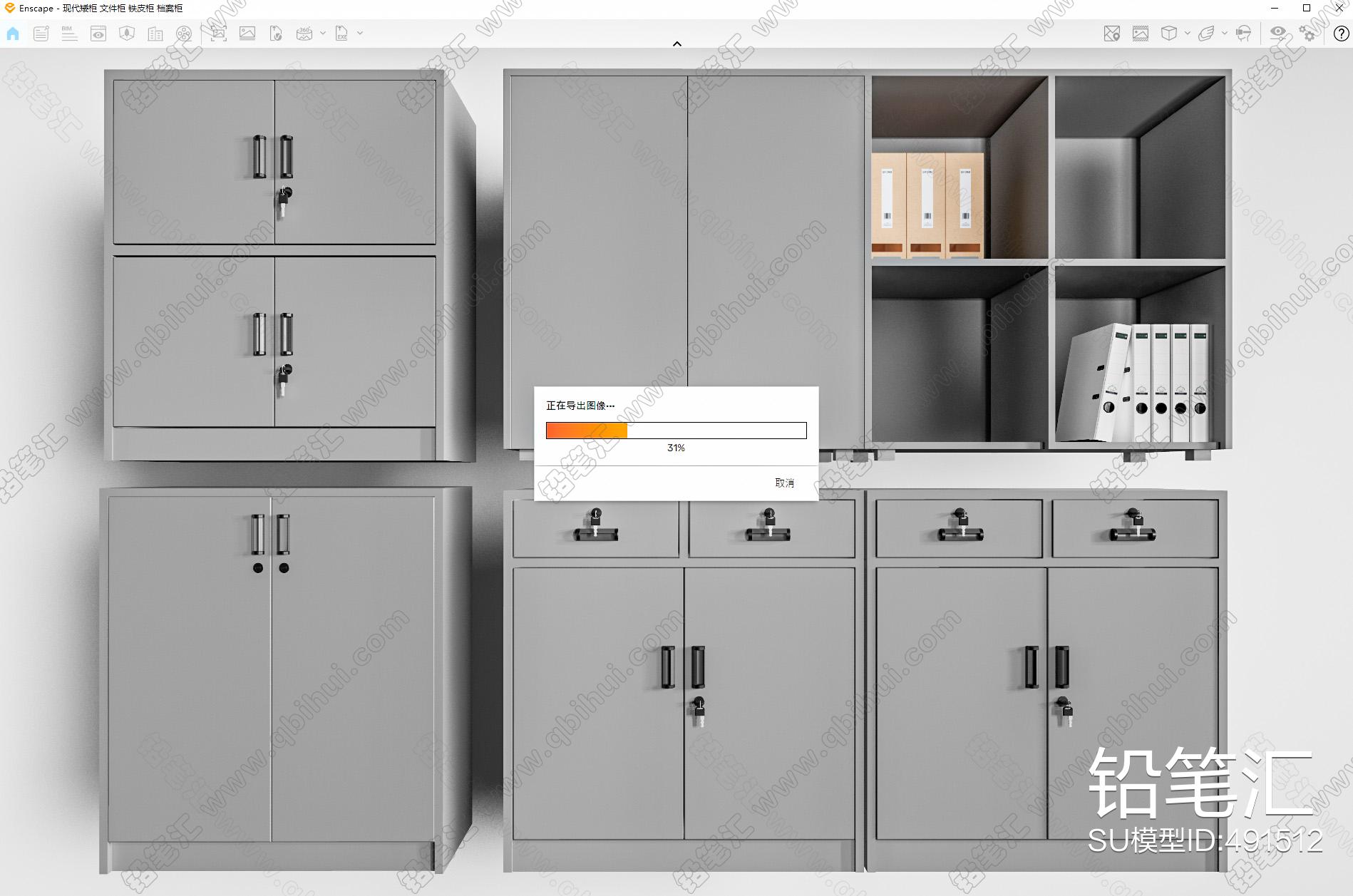
Task: Expand the Projection cube dropdown arrow
Action: point(1187,34)
